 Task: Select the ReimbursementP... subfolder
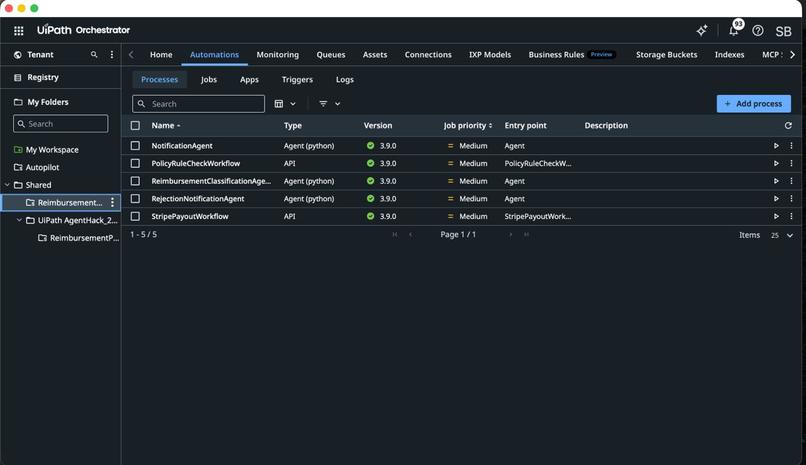pos(78,238)
